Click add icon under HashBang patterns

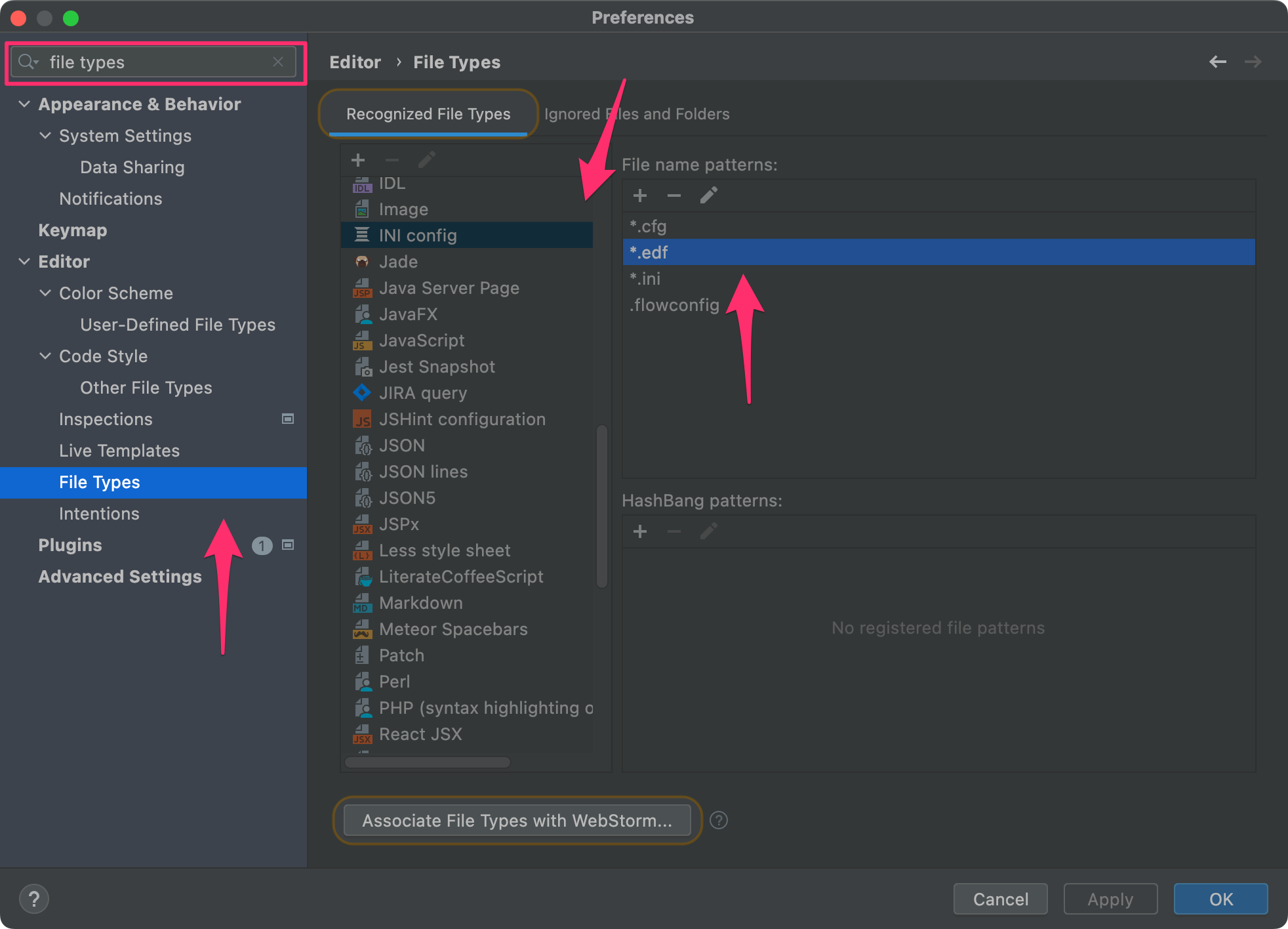click(x=640, y=531)
